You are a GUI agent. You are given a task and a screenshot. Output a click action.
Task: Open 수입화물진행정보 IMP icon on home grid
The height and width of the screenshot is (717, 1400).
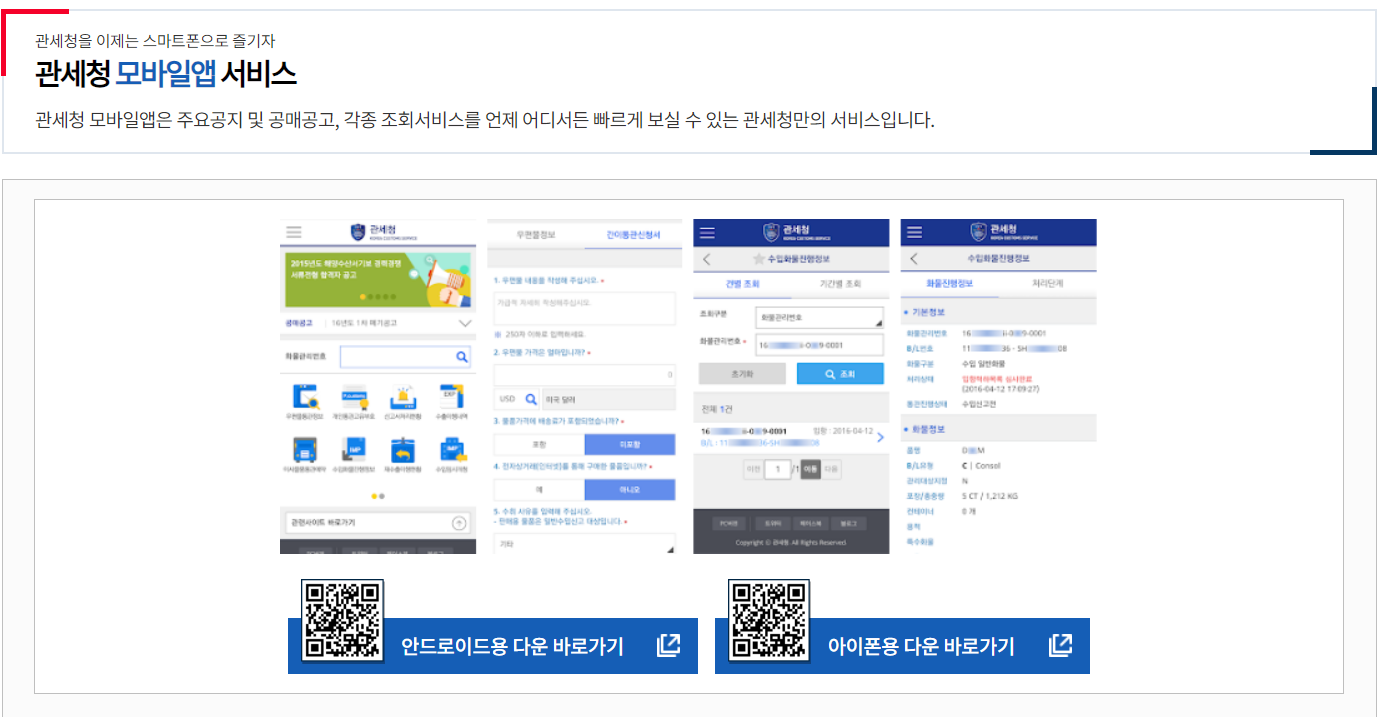click(x=354, y=449)
